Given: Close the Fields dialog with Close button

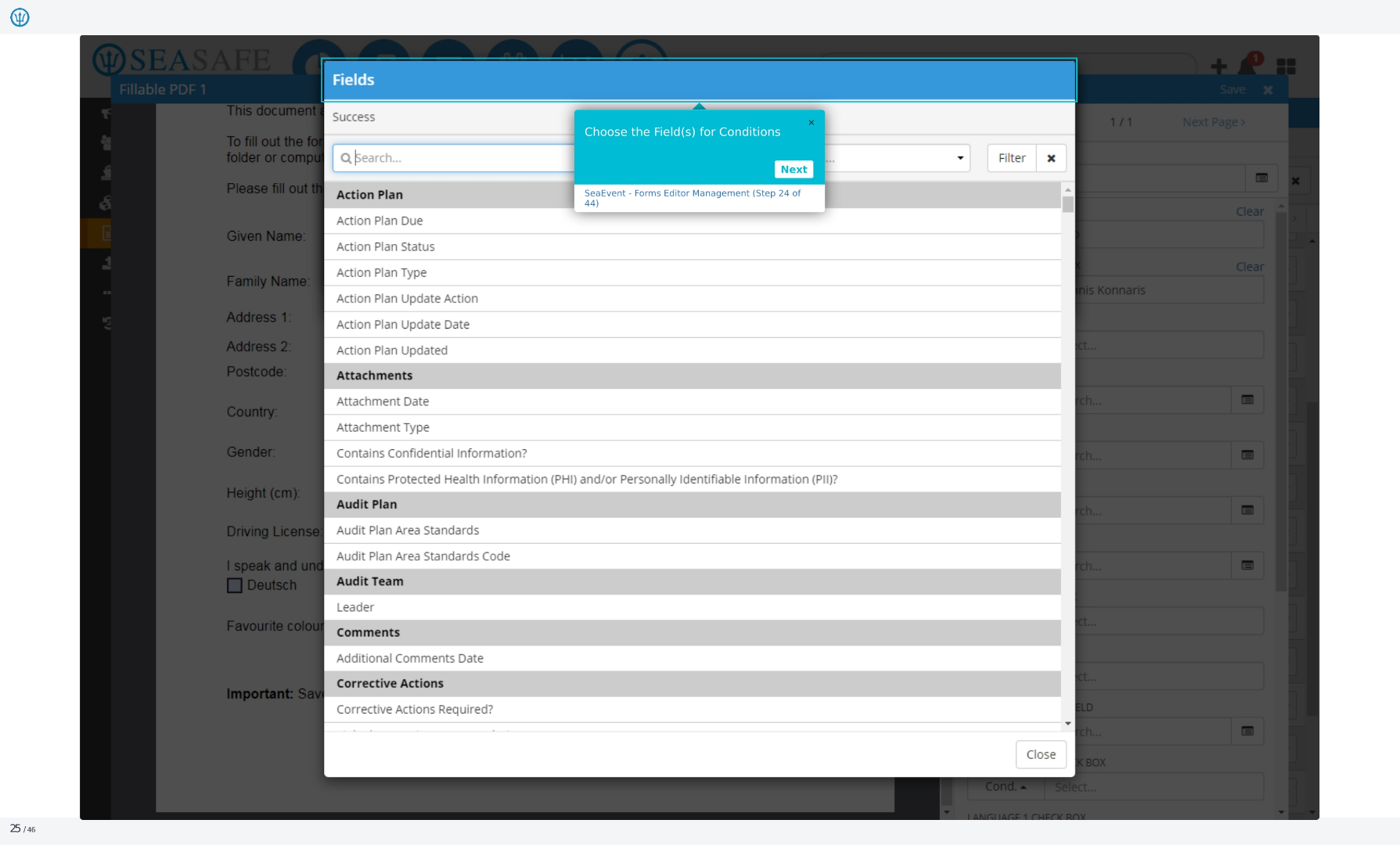Looking at the screenshot, I should point(1041,754).
